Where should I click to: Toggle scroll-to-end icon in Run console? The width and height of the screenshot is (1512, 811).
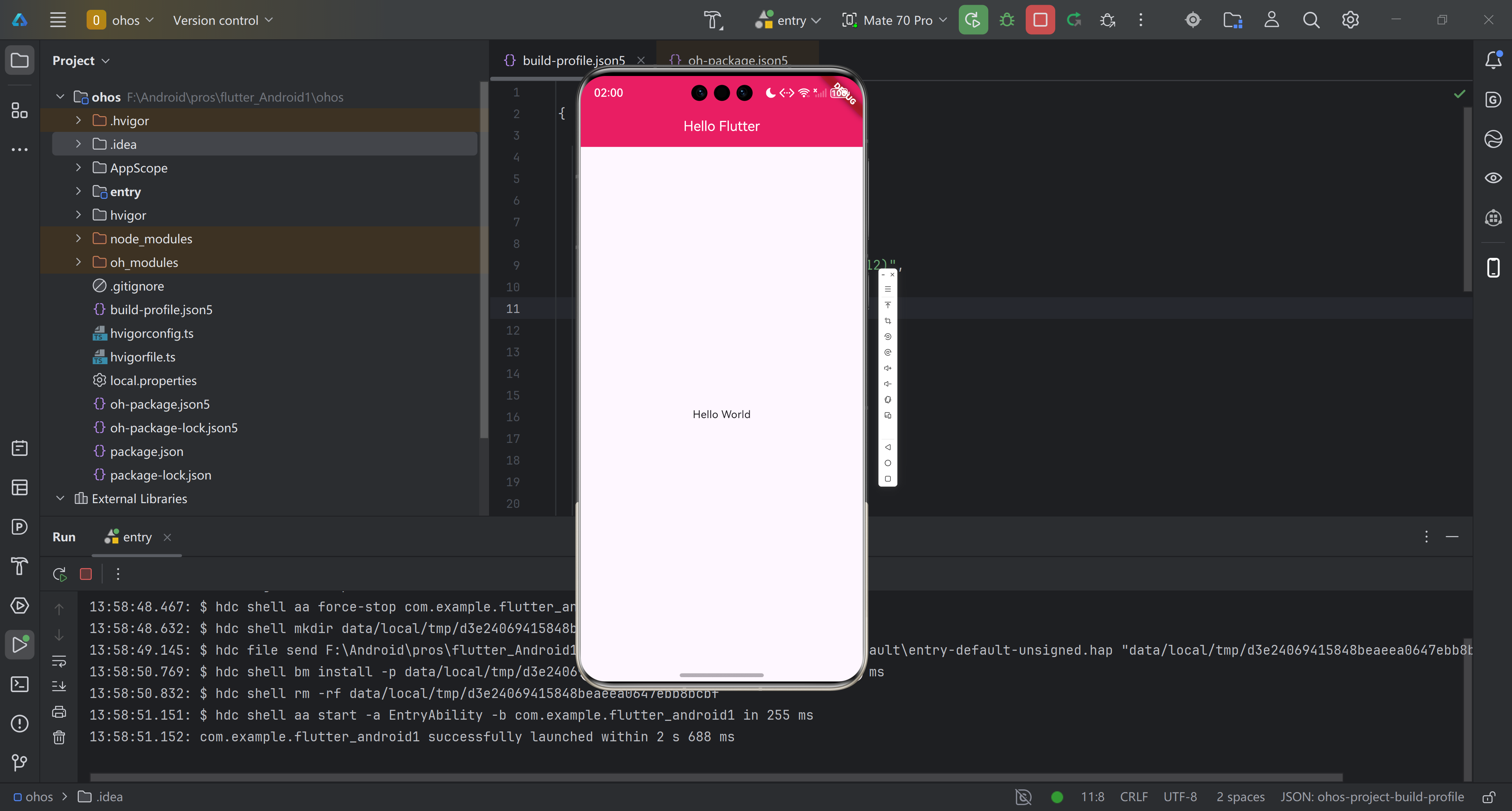pos(59,686)
